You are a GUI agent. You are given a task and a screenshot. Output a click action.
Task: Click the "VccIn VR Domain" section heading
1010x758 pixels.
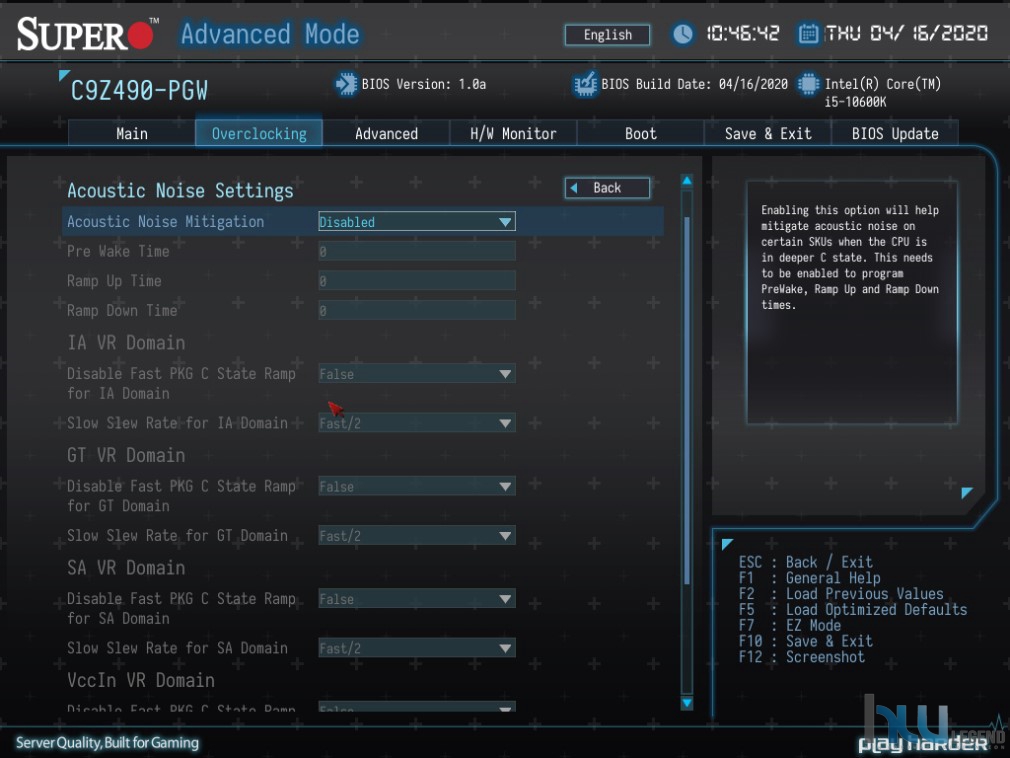(141, 680)
